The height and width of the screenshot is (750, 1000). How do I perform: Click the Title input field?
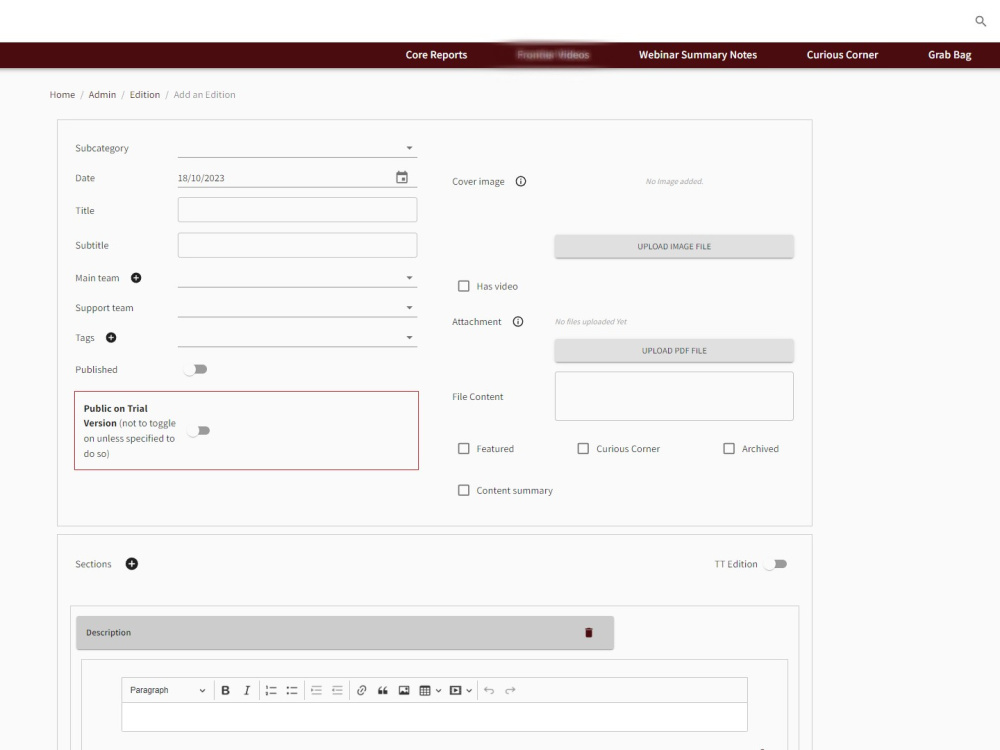[297, 210]
